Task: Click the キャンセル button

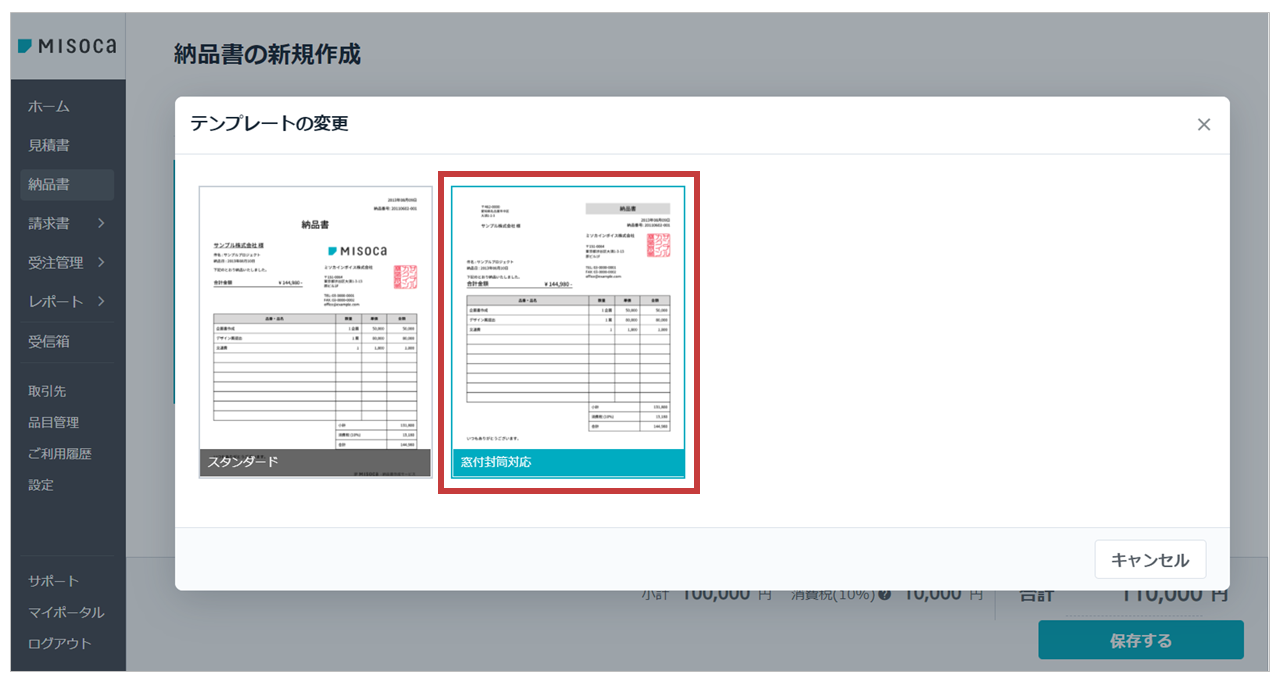Action: click(x=1150, y=560)
